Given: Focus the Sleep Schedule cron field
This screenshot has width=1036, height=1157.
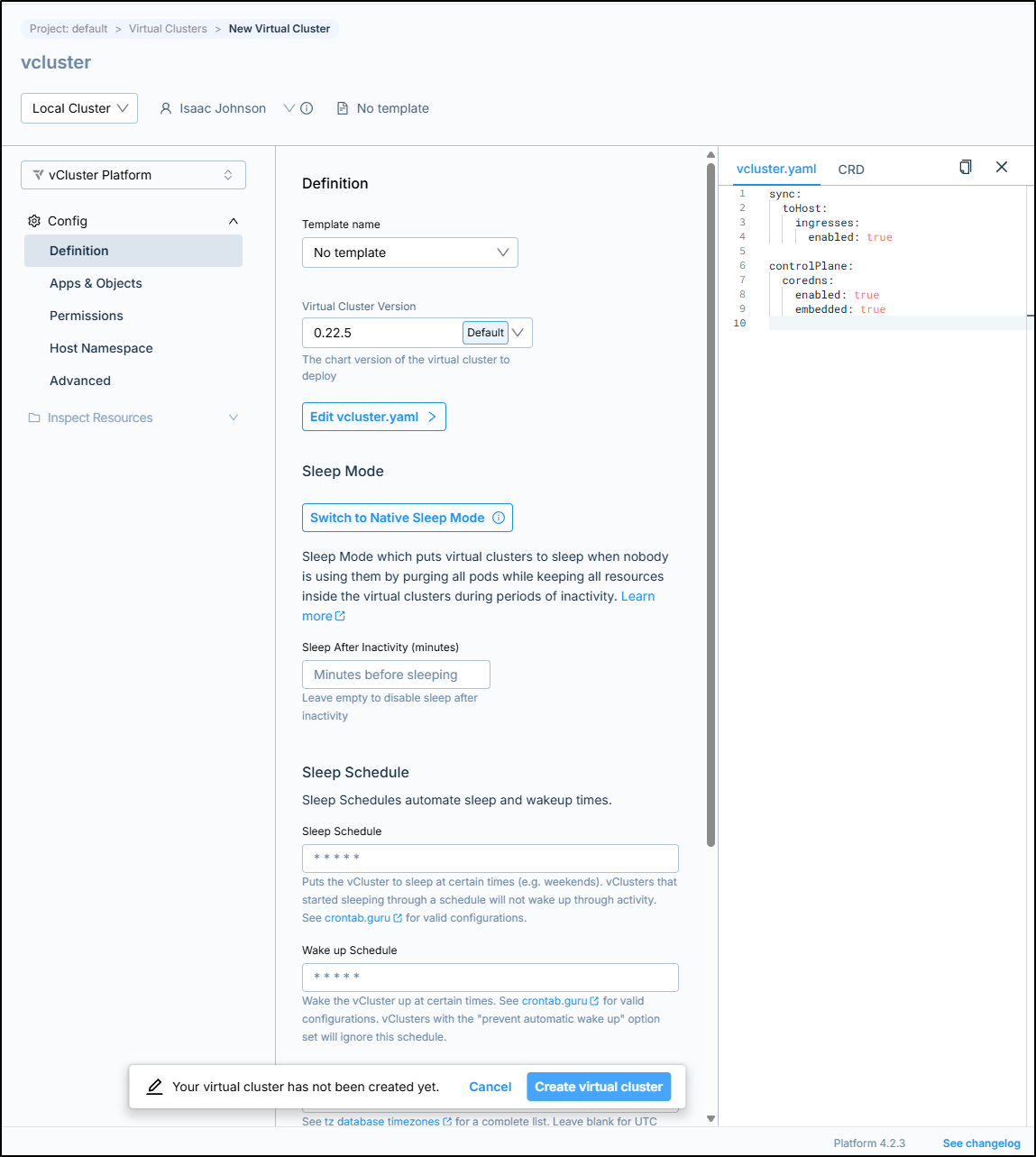Looking at the screenshot, I should pyautogui.click(x=490, y=859).
